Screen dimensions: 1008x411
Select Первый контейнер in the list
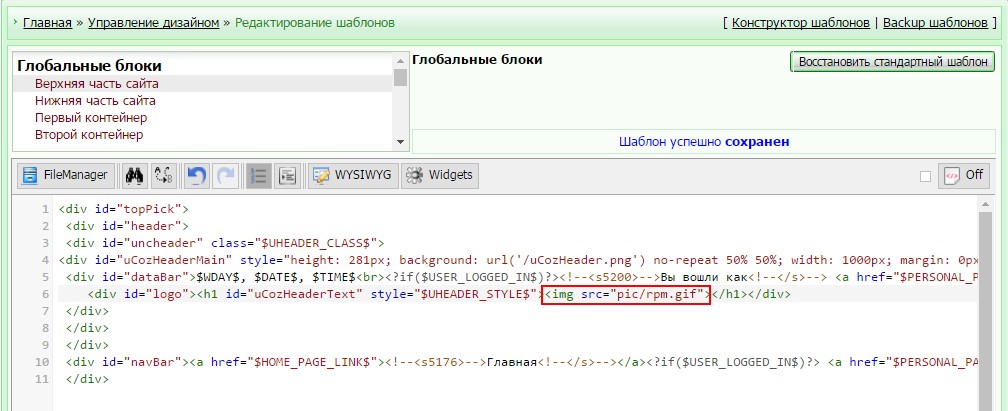[202, 118]
